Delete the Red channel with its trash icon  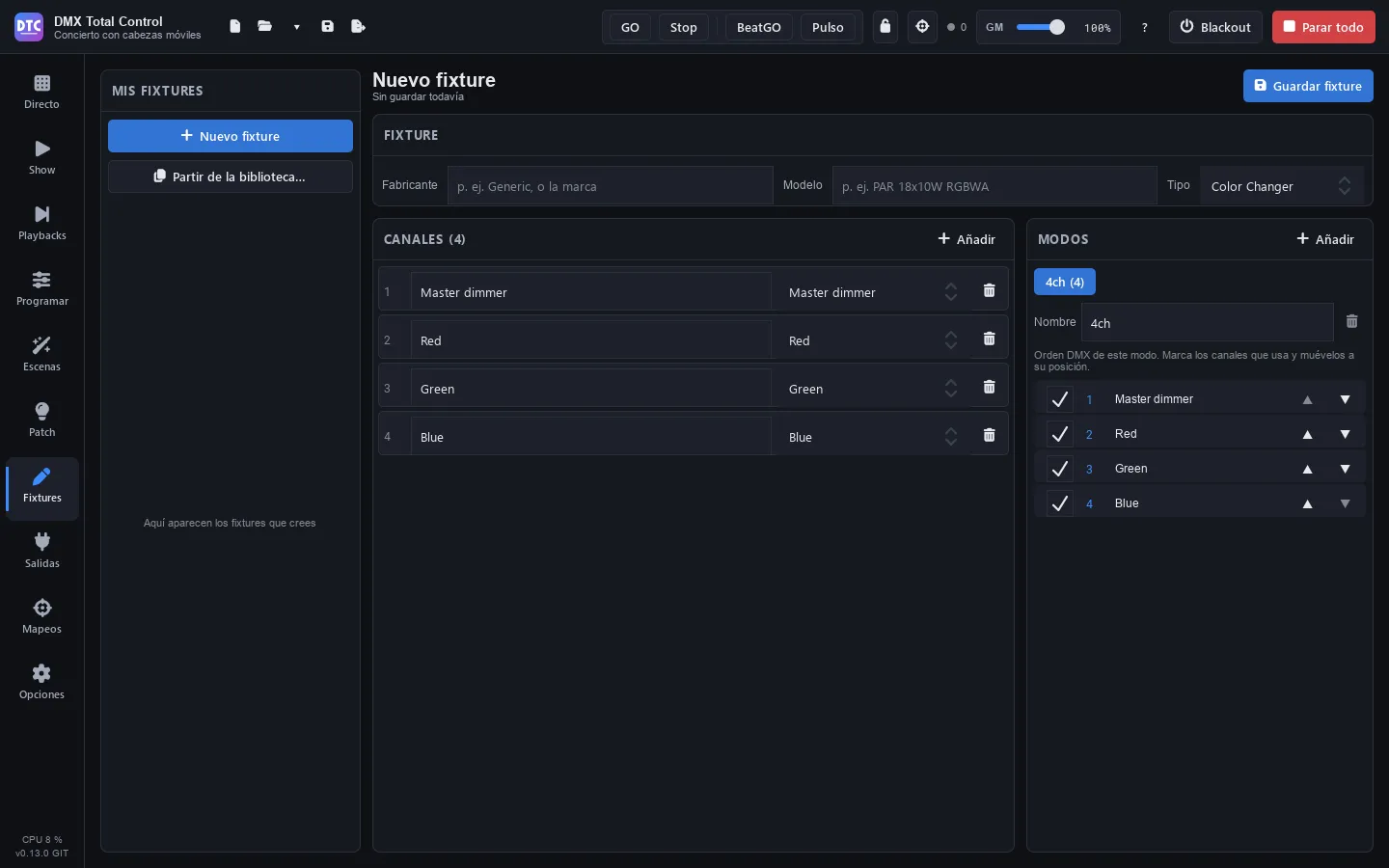(989, 339)
